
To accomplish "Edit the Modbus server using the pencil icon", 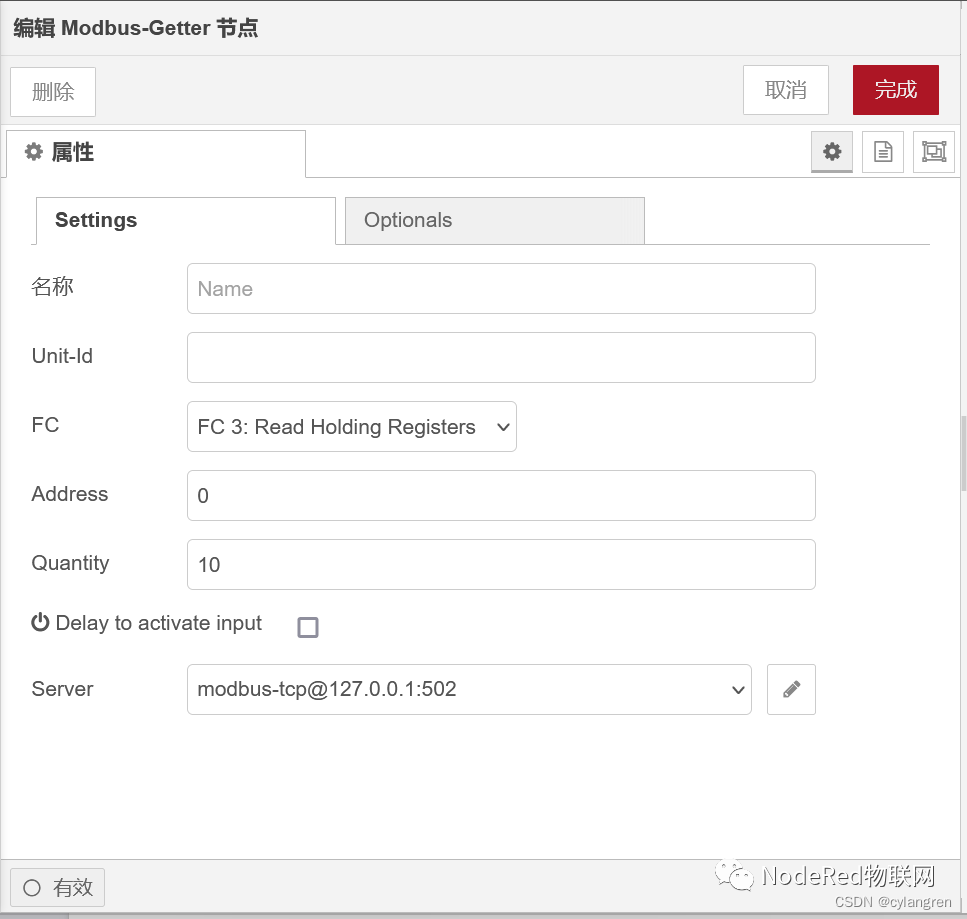I will pyautogui.click(x=791, y=689).
